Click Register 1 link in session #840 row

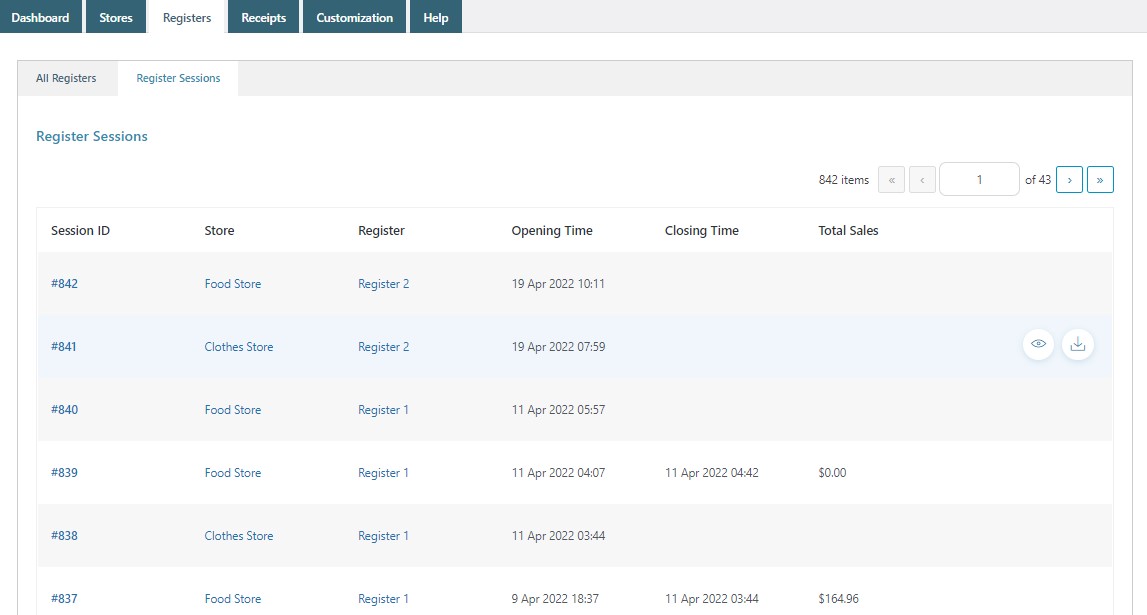click(383, 410)
